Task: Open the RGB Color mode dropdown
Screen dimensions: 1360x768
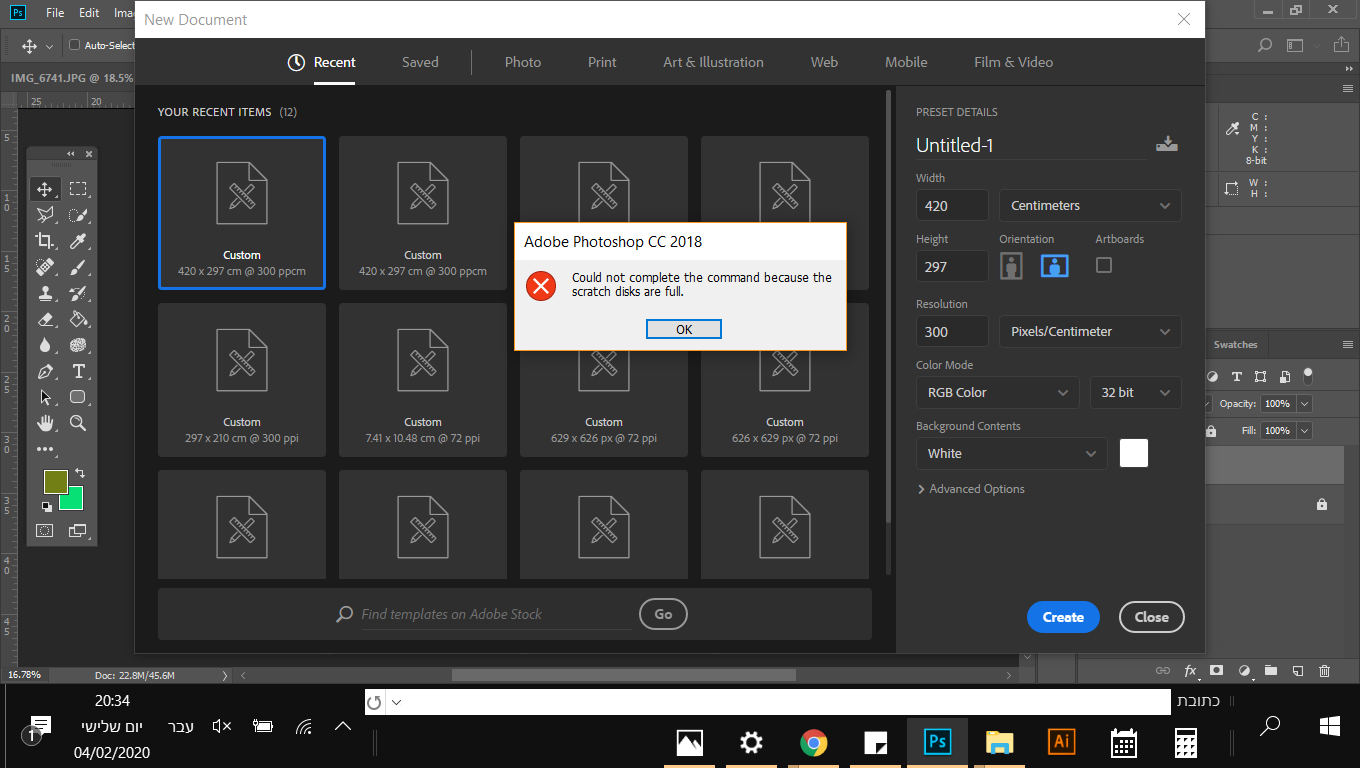Action: click(997, 393)
